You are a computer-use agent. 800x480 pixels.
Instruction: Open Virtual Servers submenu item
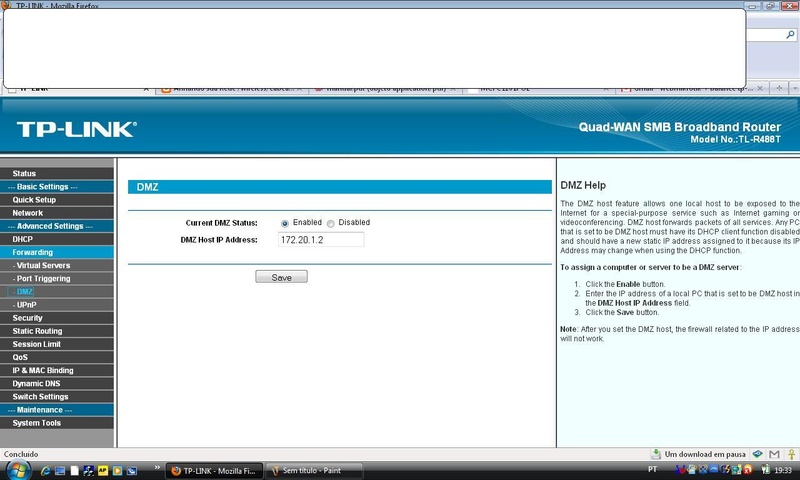pyautogui.click(x=57, y=266)
